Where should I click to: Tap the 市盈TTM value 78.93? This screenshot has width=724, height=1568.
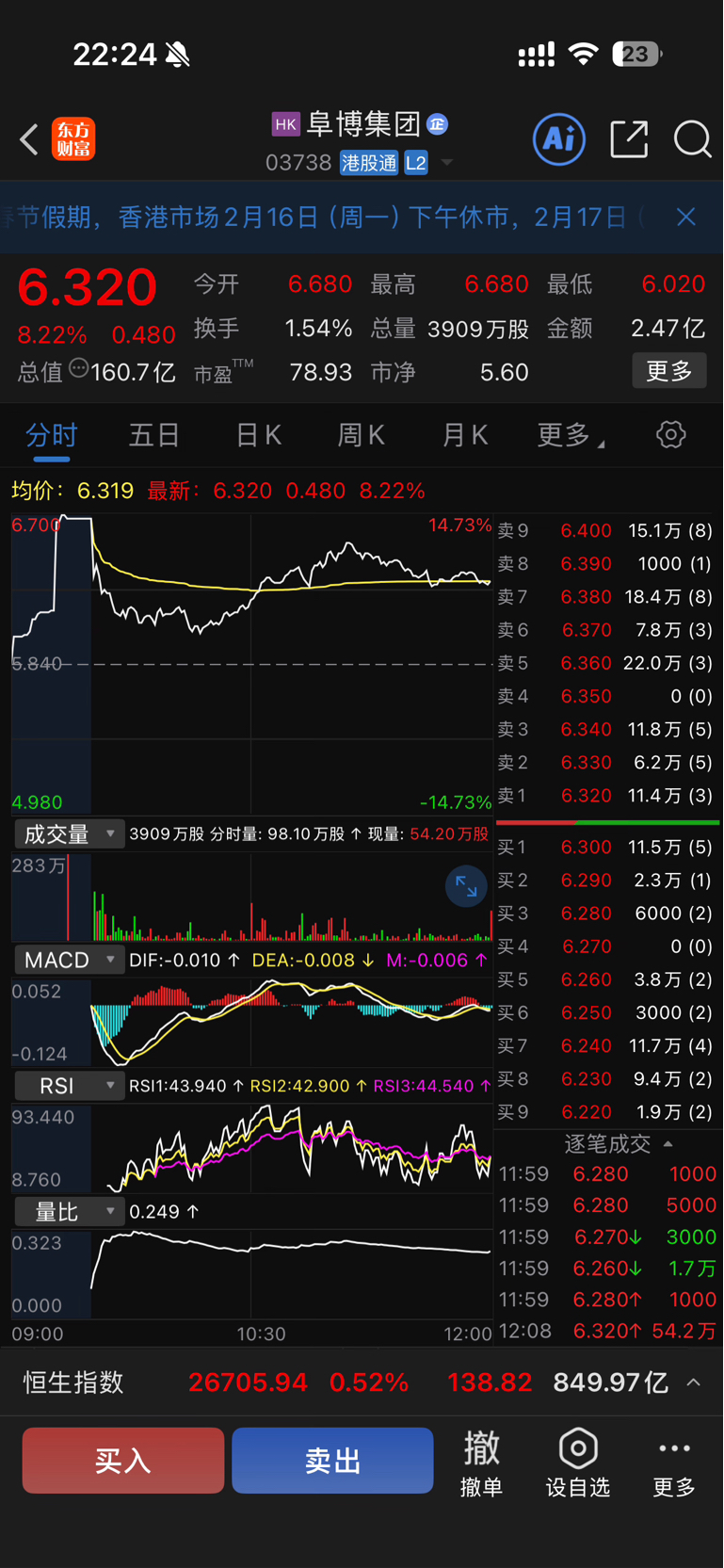[x=320, y=372]
